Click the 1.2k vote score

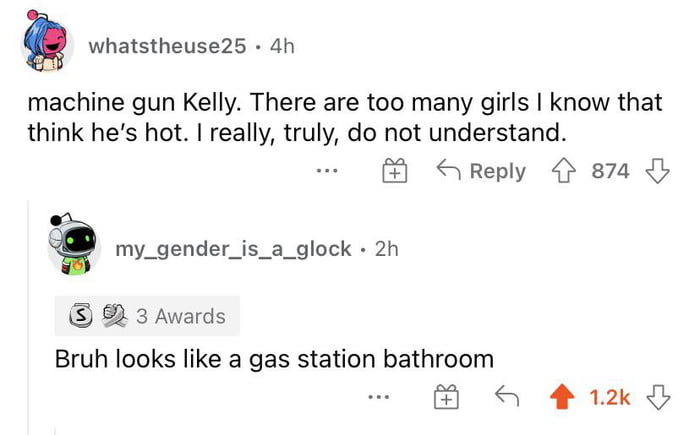(609, 397)
